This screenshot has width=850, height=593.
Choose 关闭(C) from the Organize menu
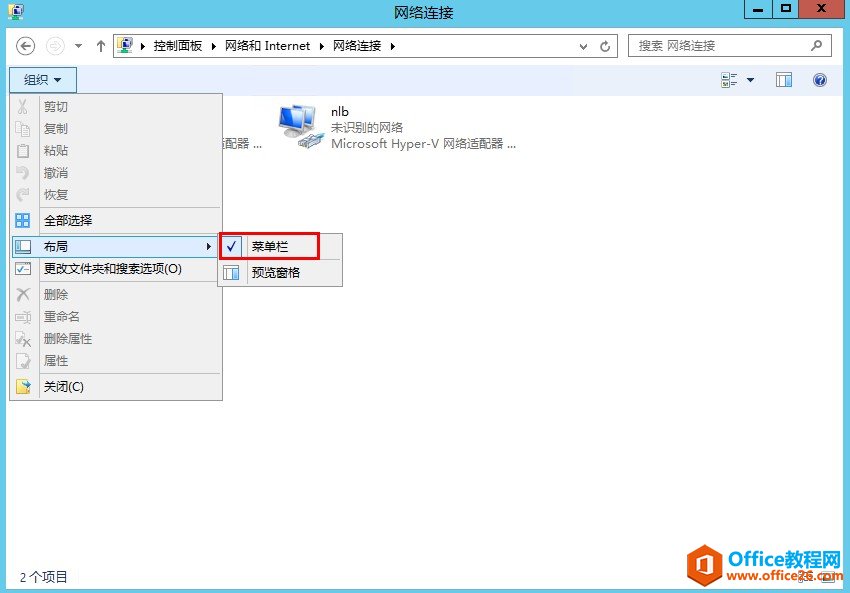65,386
